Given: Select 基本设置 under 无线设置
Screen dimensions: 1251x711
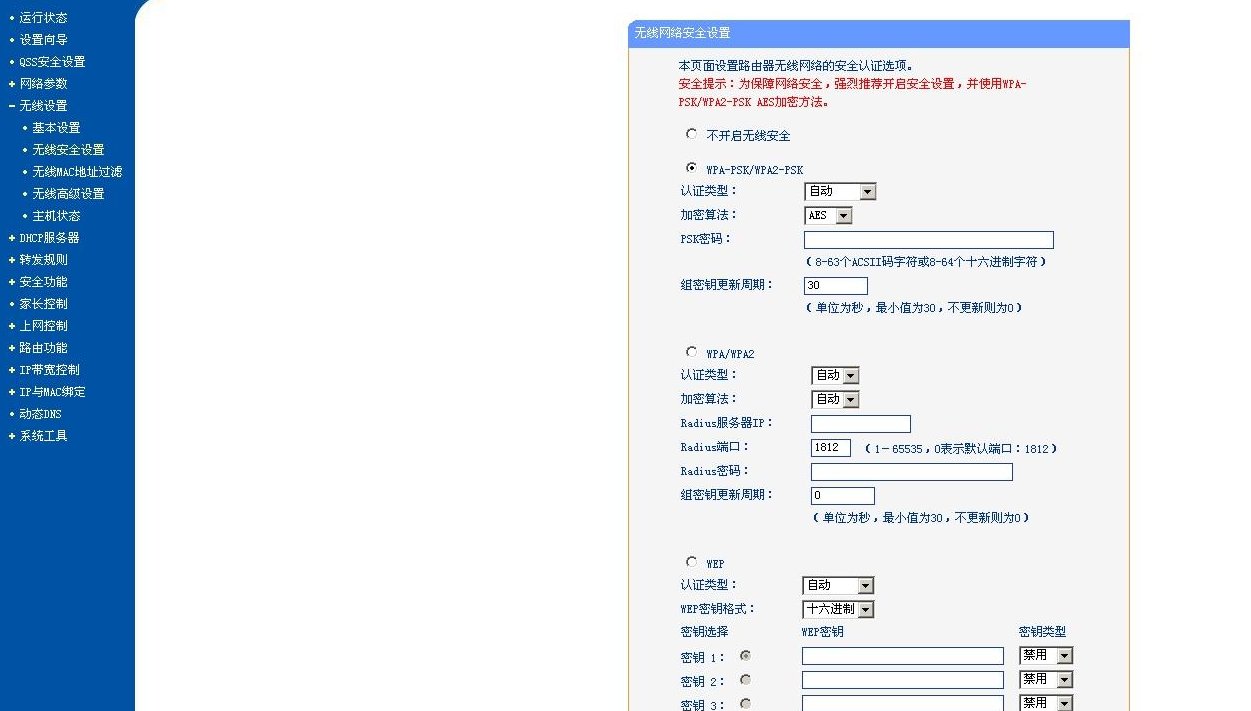Looking at the screenshot, I should pos(58,127).
